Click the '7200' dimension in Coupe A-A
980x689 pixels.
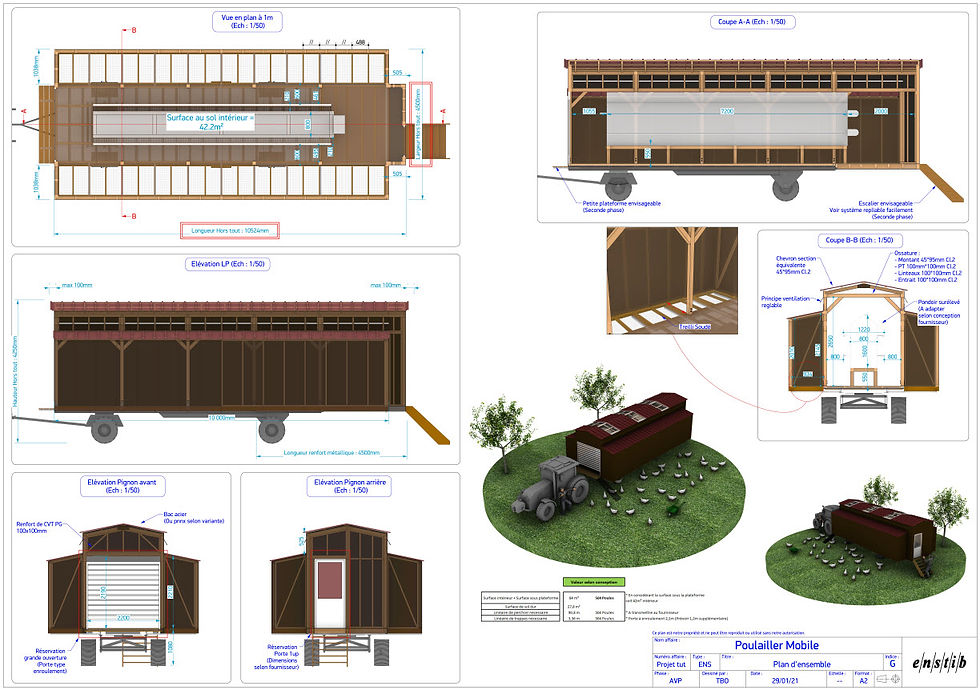pos(727,111)
